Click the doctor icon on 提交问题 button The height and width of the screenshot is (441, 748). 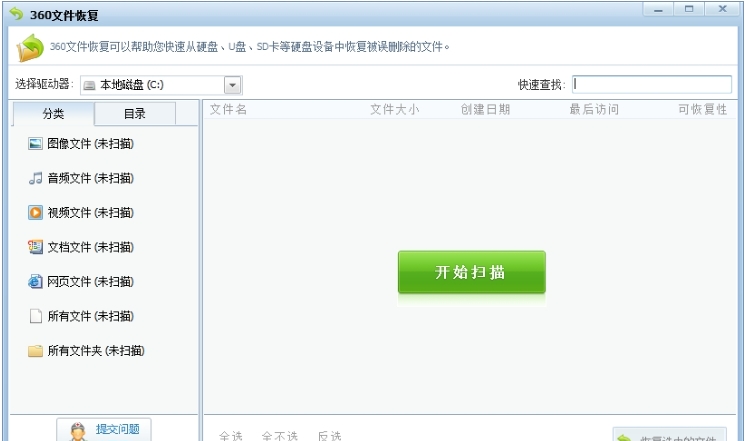point(77,431)
